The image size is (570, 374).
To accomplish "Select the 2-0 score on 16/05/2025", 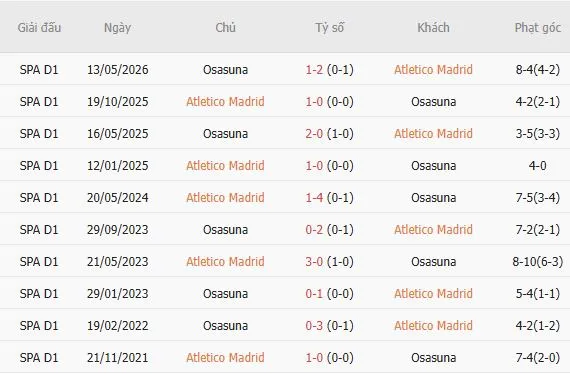I will 314,133.
